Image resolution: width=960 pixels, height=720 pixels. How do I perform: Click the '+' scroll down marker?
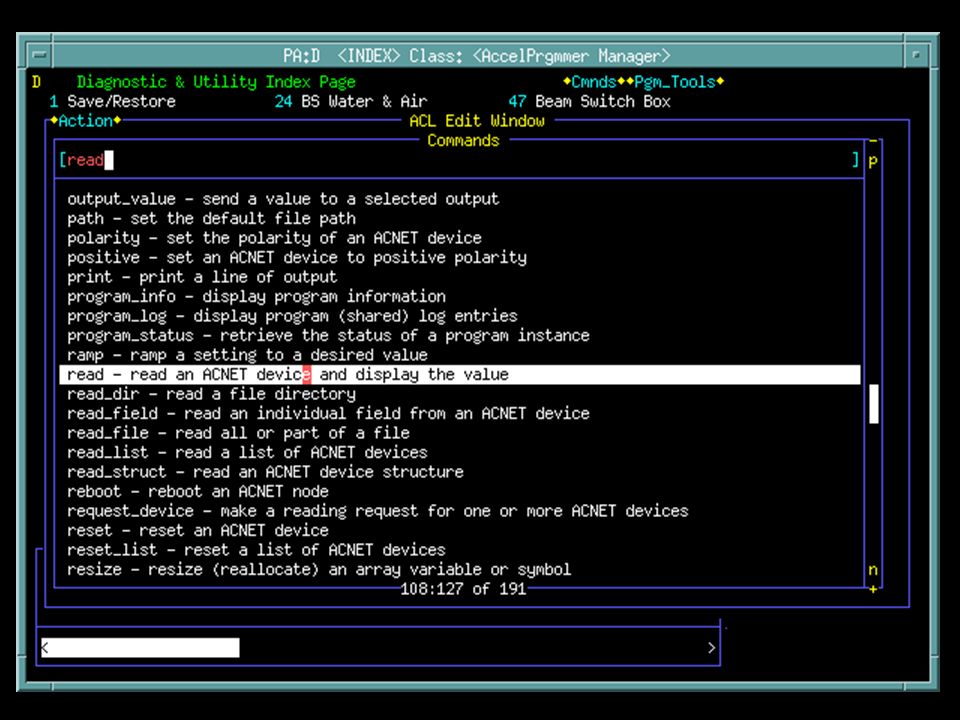tap(873, 590)
